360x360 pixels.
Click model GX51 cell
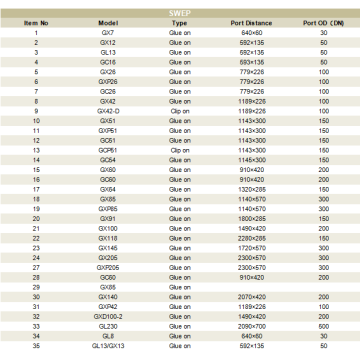tap(108, 121)
